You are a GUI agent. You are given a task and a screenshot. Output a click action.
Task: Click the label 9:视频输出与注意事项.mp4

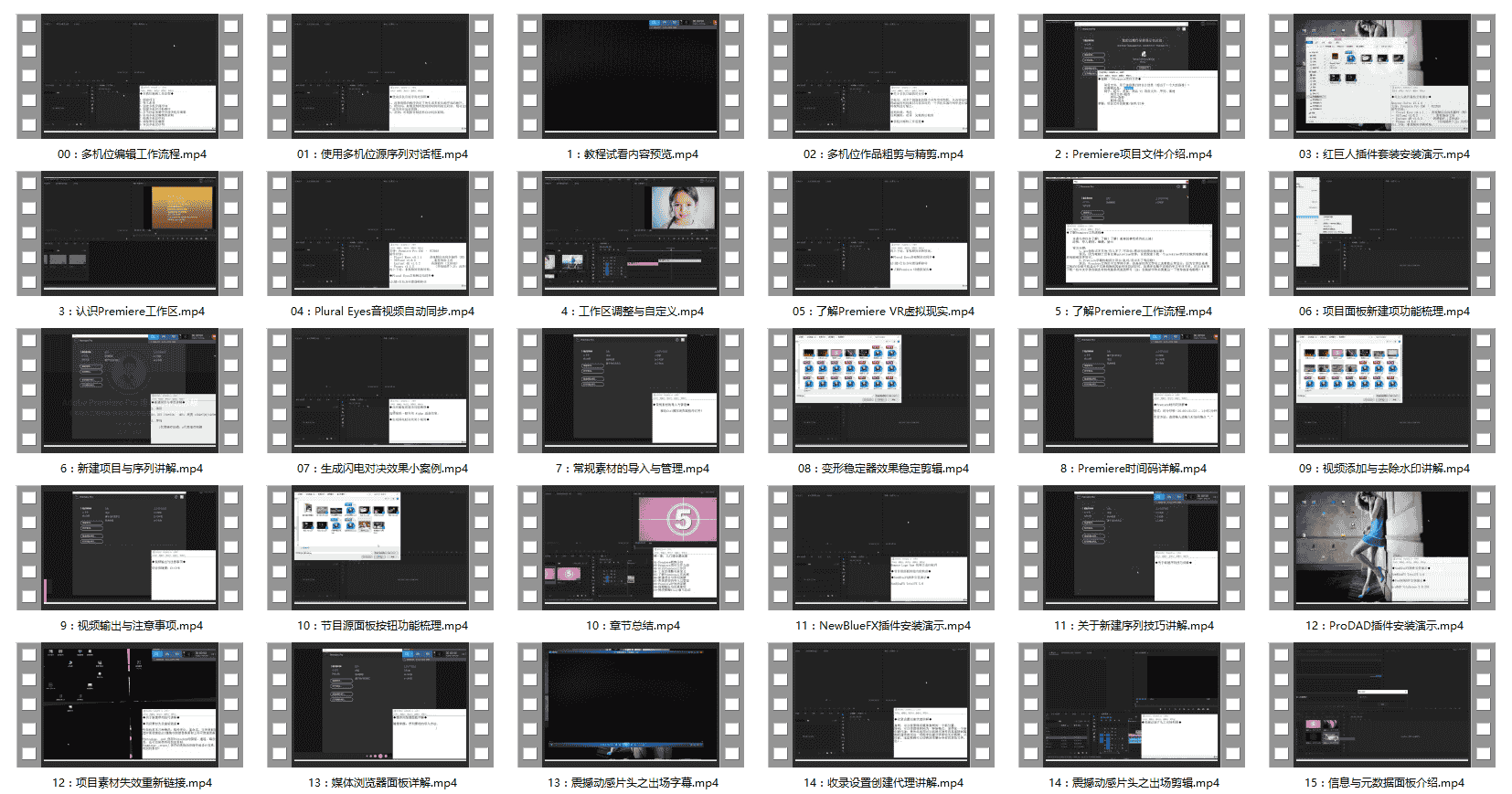[132, 626]
